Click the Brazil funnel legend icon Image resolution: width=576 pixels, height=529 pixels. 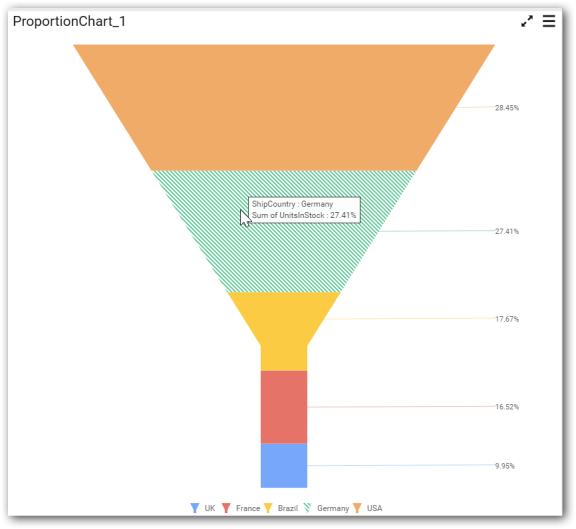[268, 508]
